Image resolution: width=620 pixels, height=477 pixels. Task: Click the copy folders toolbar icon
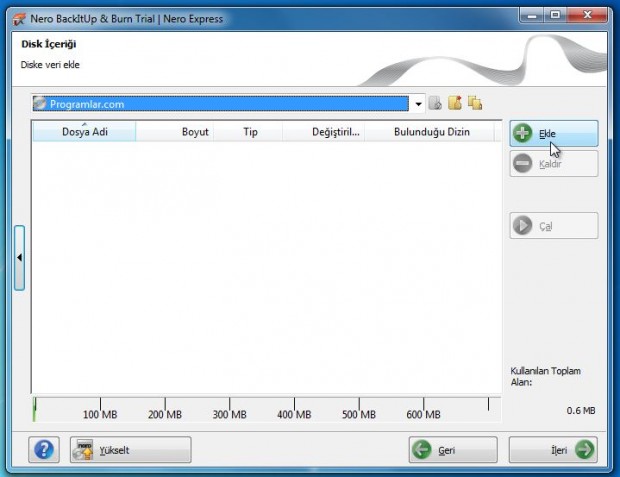475,103
